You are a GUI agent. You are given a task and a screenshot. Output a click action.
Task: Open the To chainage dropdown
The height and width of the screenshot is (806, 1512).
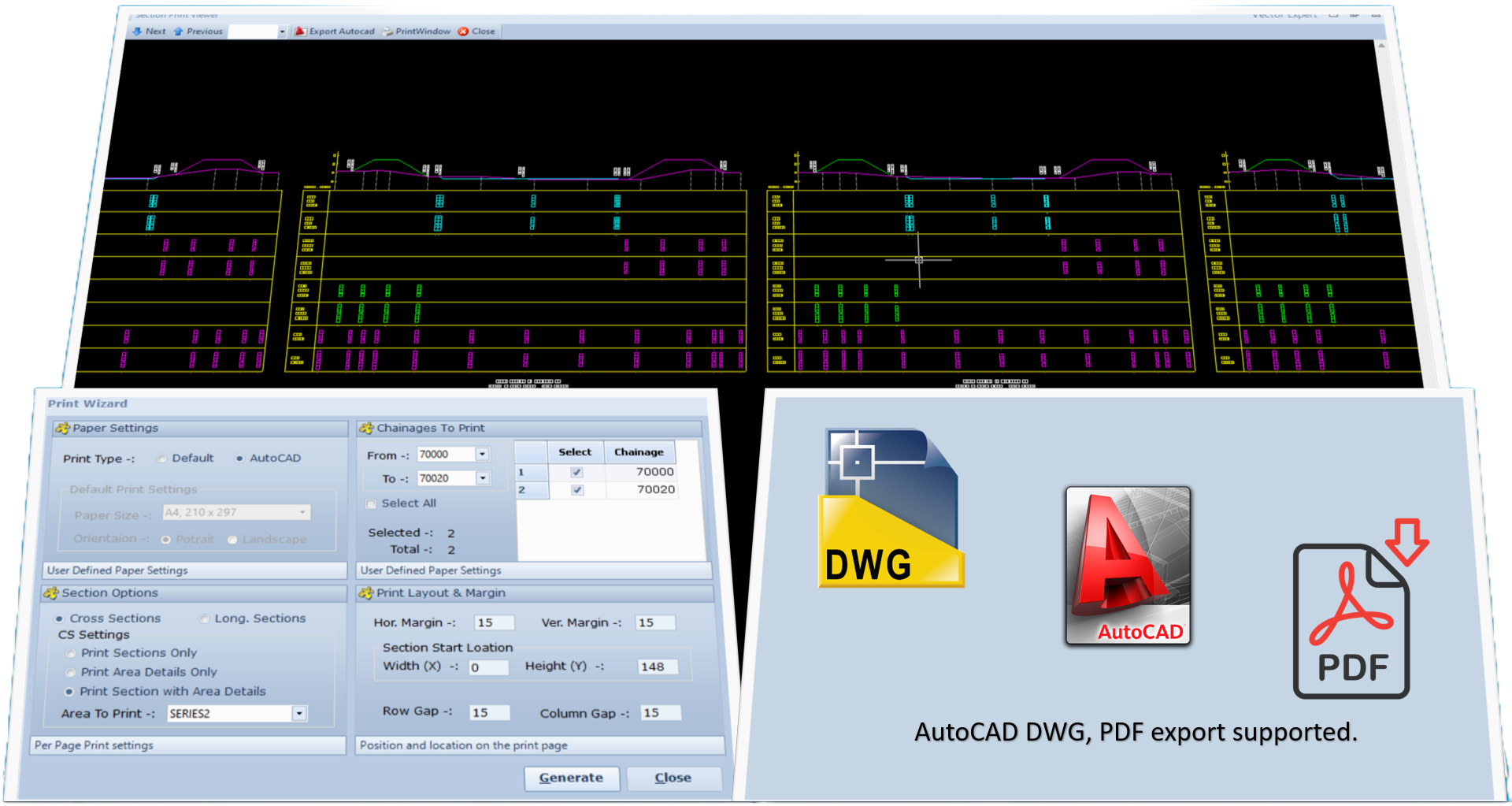(x=482, y=478)
